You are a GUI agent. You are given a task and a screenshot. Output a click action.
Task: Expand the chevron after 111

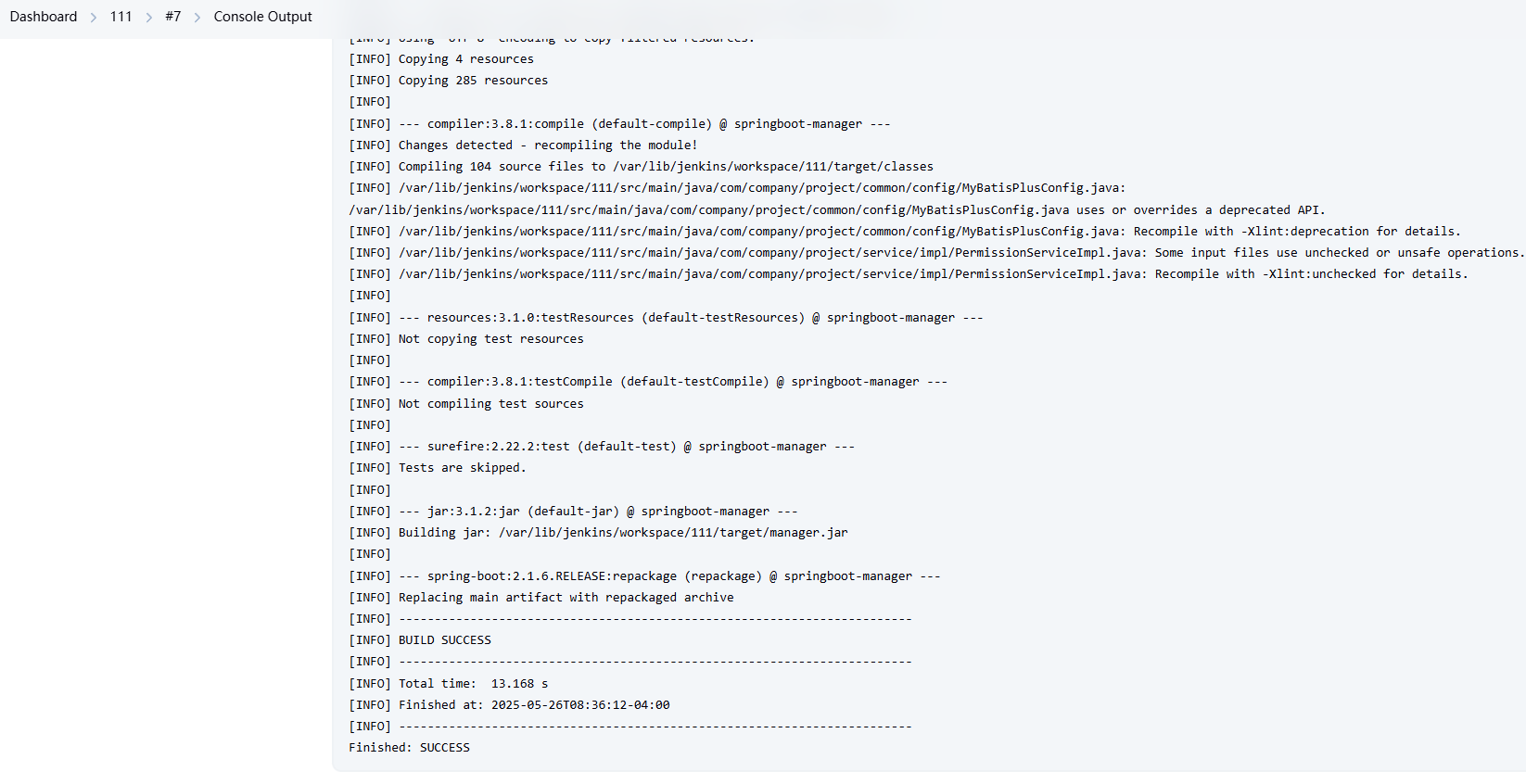pyautogui.click(x=148, y=18)
